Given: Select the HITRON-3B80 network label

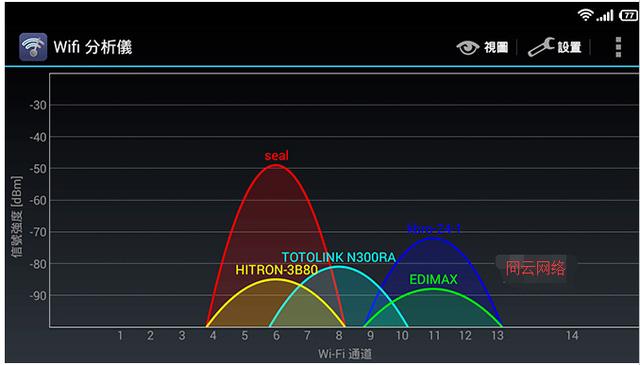Looking at the screenshot, I should [x=276, y=270].
